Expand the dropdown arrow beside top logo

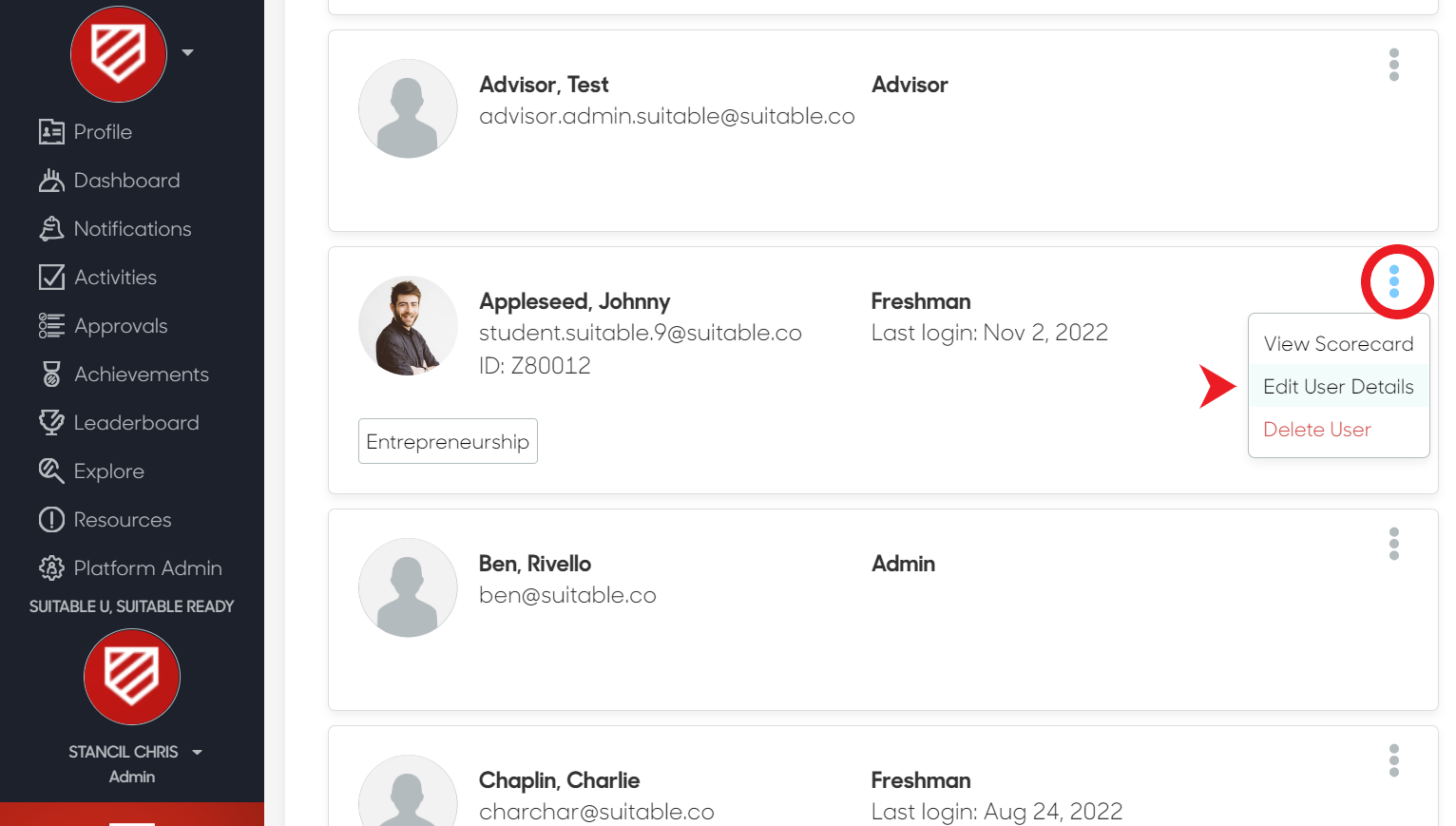click(187, 52)
